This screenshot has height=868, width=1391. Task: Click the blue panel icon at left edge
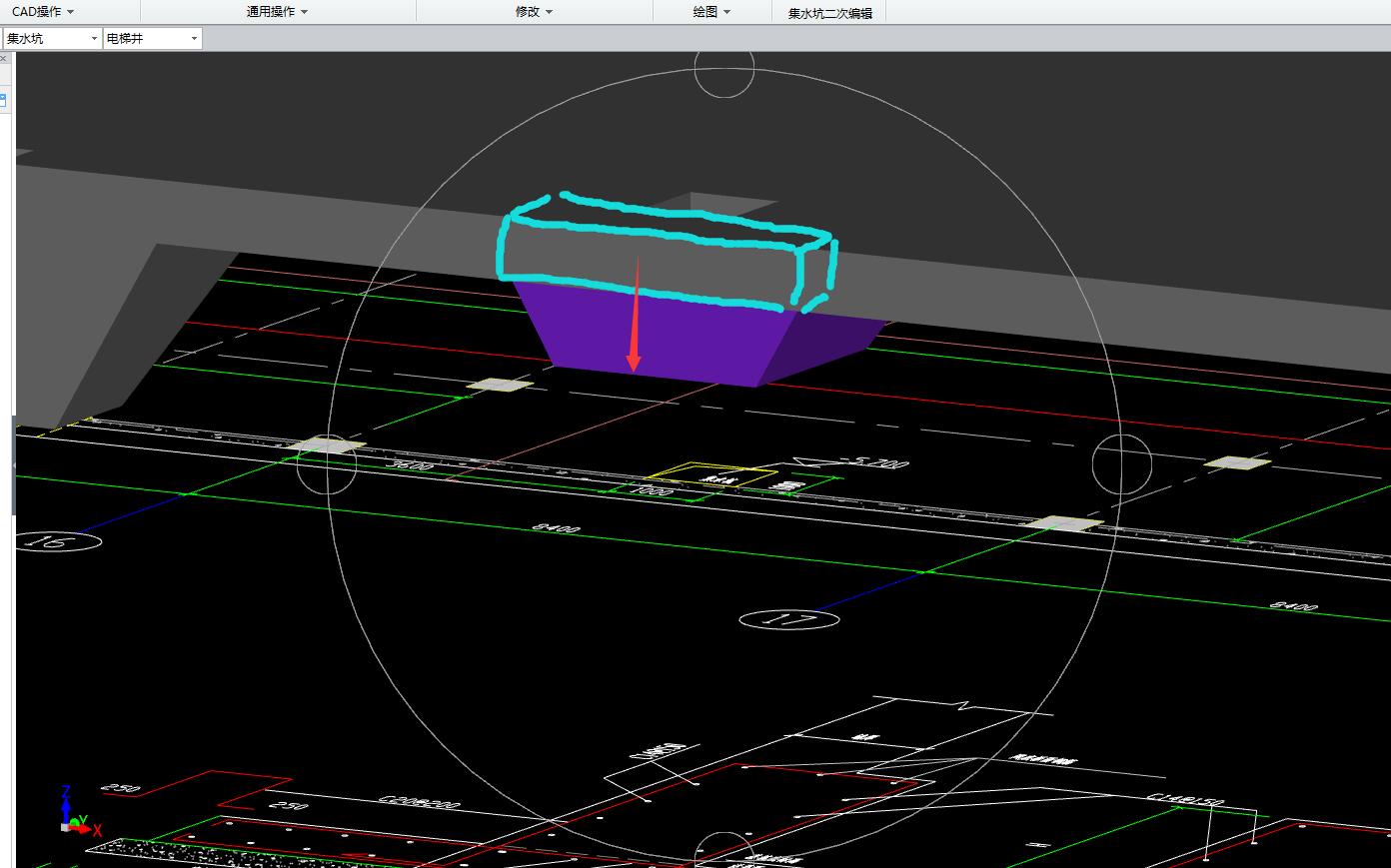point(3,100)
